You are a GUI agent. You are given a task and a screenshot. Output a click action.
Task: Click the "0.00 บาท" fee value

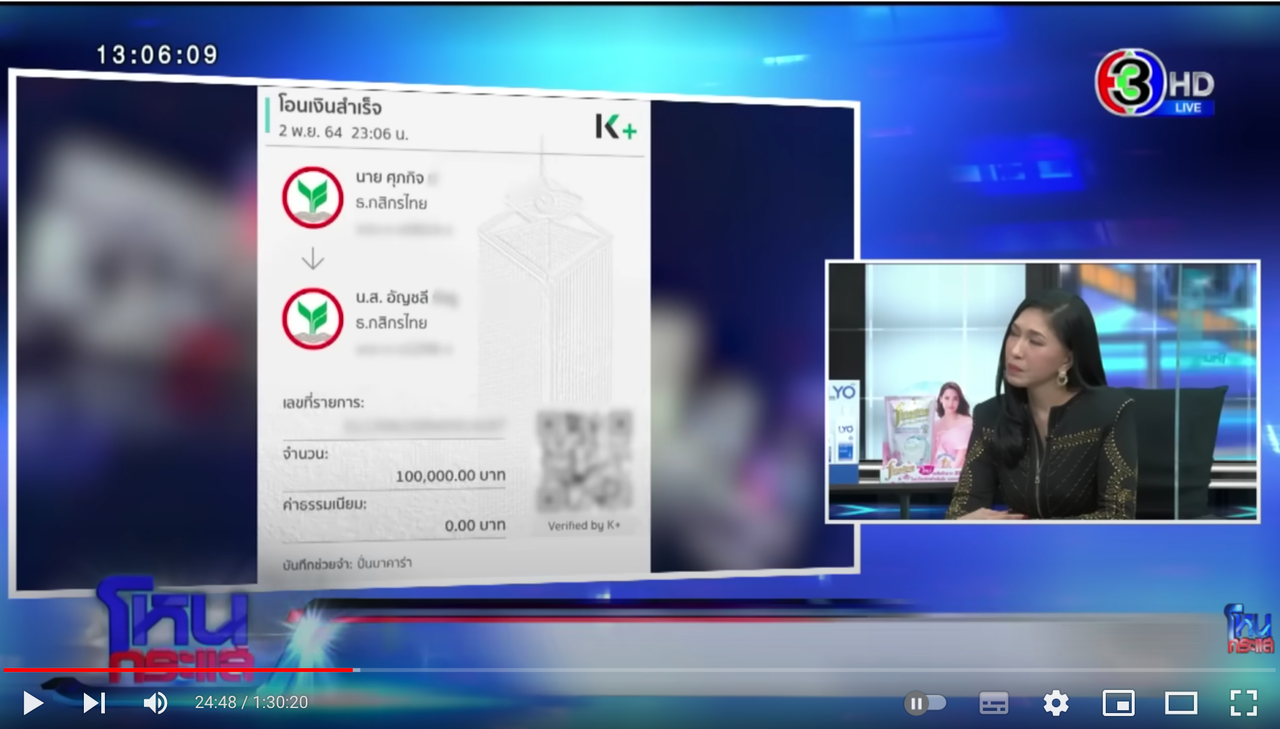475,525
